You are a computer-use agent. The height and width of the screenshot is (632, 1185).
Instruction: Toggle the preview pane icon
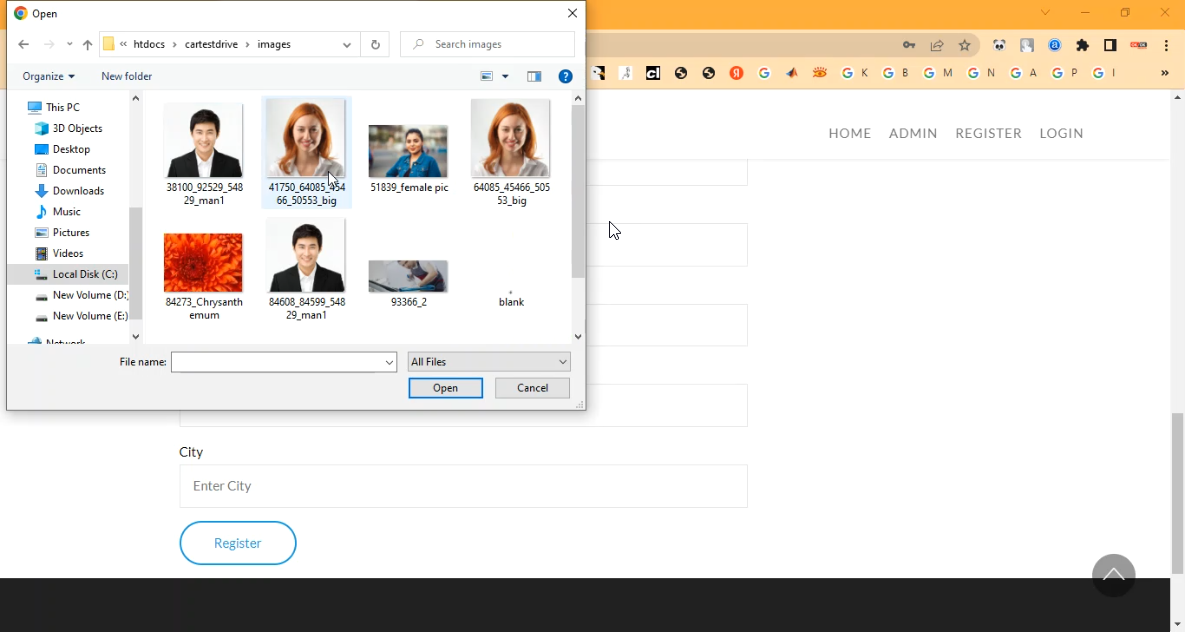[534, 77]
